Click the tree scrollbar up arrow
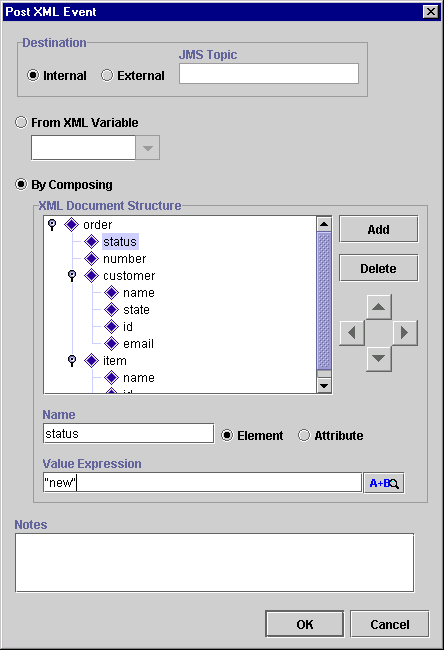The height and width of the screenshot is (650, 444). coord(324,224)
